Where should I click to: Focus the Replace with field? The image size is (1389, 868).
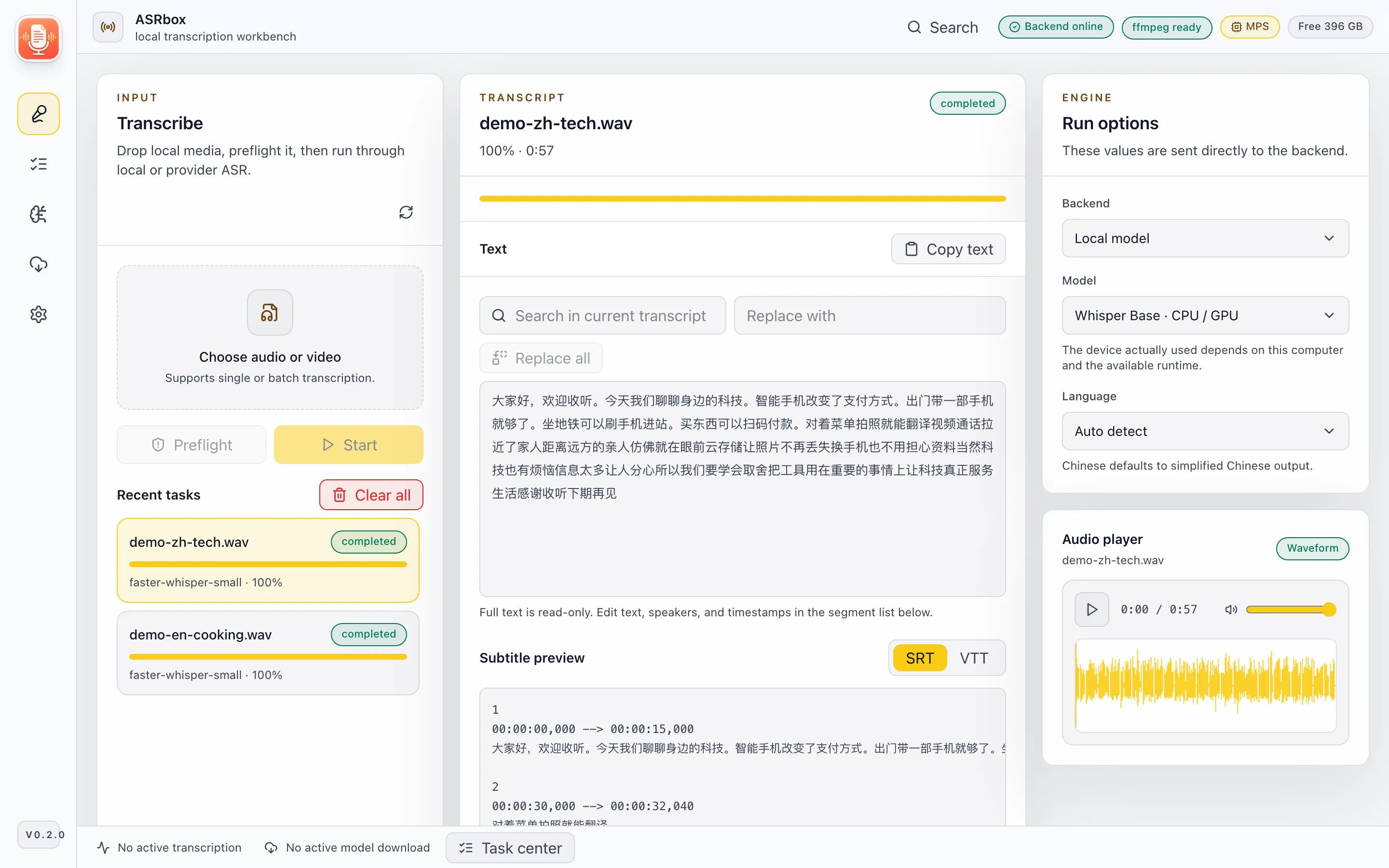point(870,316)
